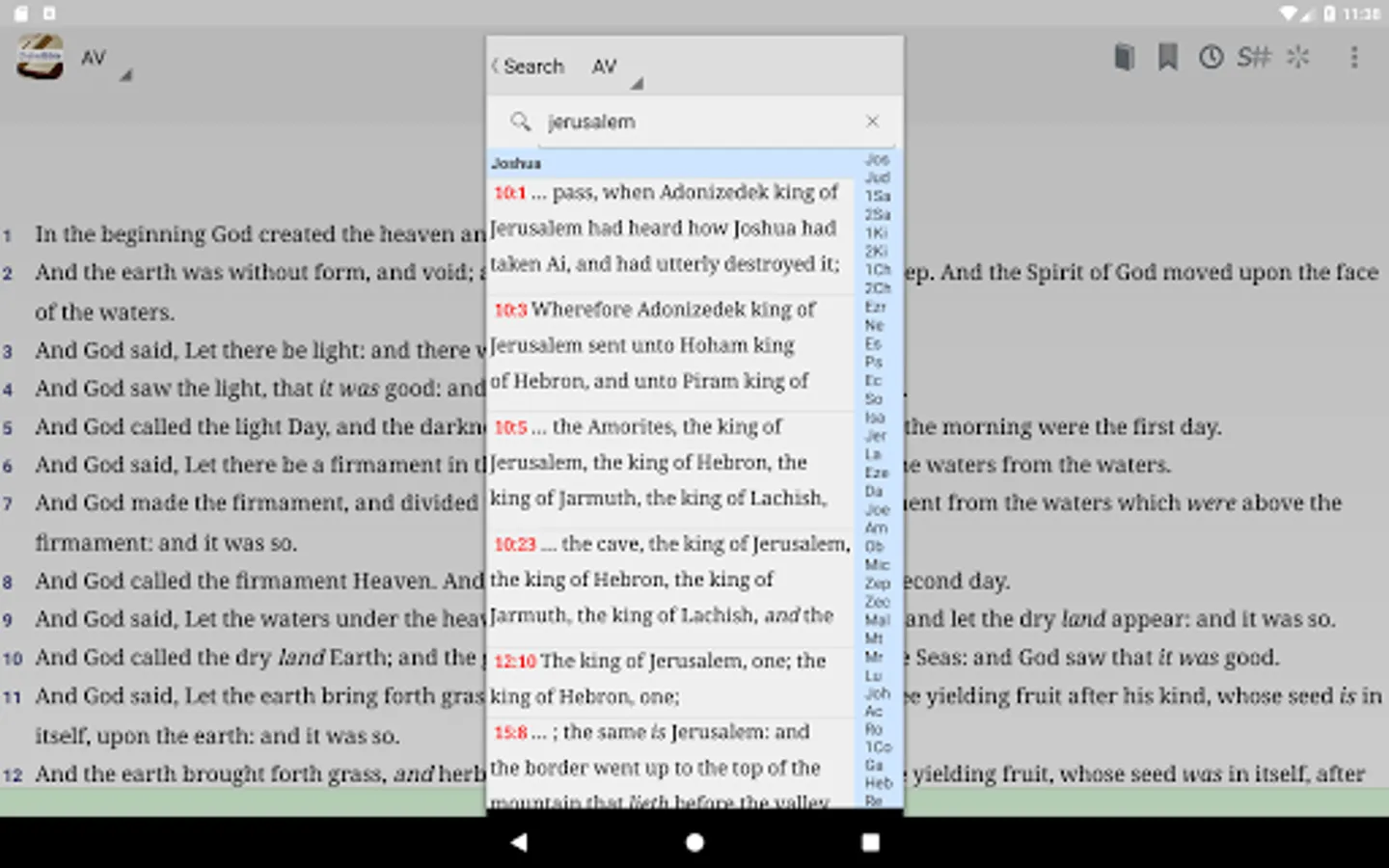Viewport: 1389px width, 868px height.
Task: Open AV version dropdown in main toolbar
Action: tap(105, 62)
